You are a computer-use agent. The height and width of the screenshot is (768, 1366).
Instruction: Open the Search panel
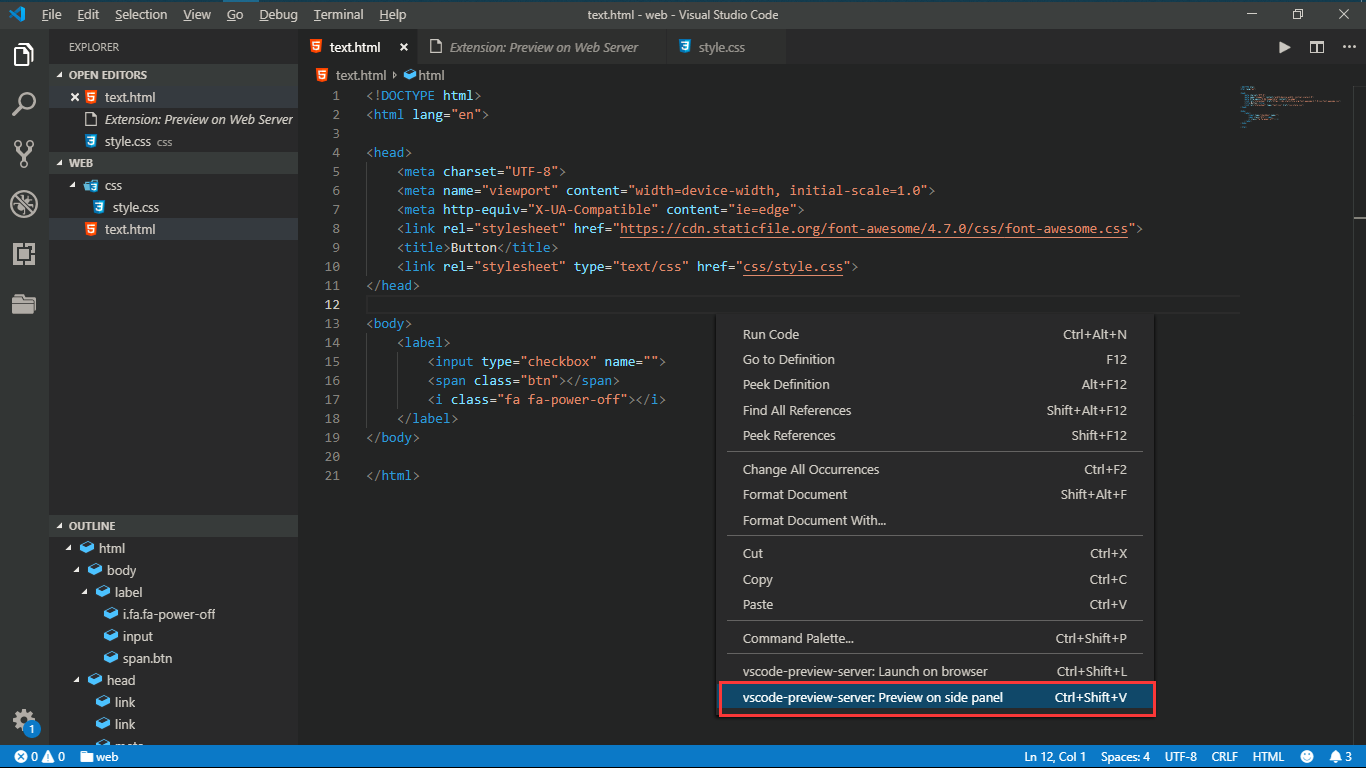click(24, 103)
